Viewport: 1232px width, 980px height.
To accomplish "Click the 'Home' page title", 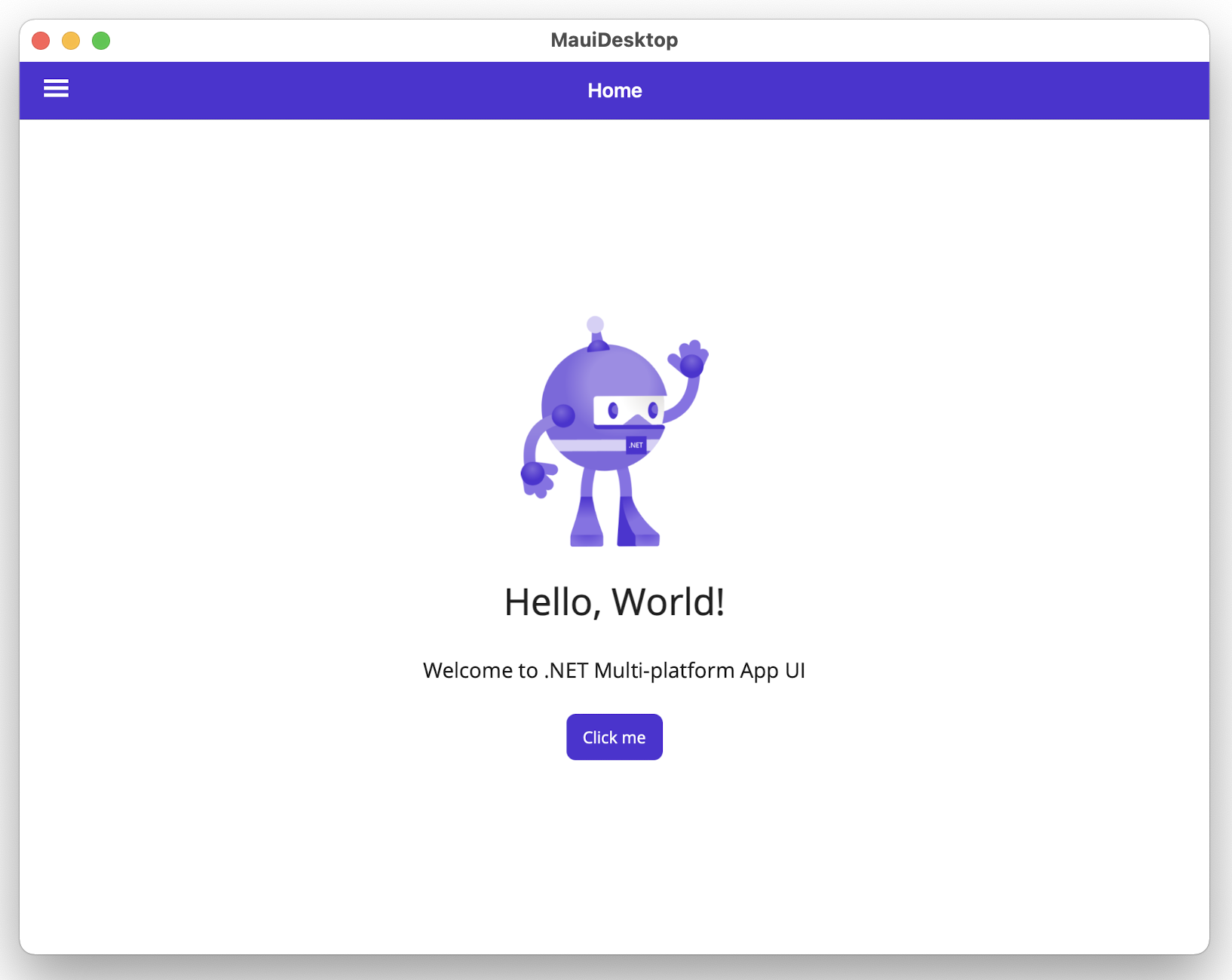I will tap(615, 90).
